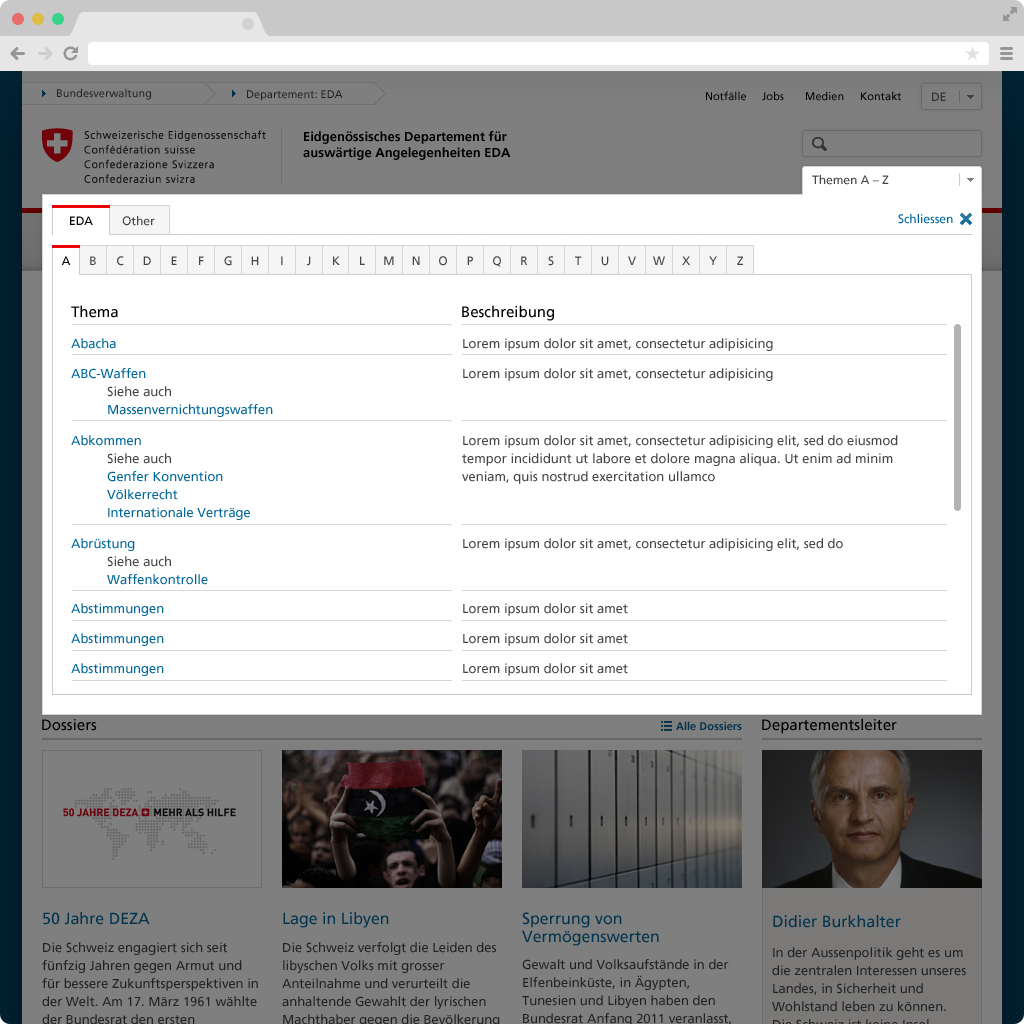Image resolution: width=1024 pixels, height=1024 pixels.
Task: Select letter G tab
Action: point(228,261)
